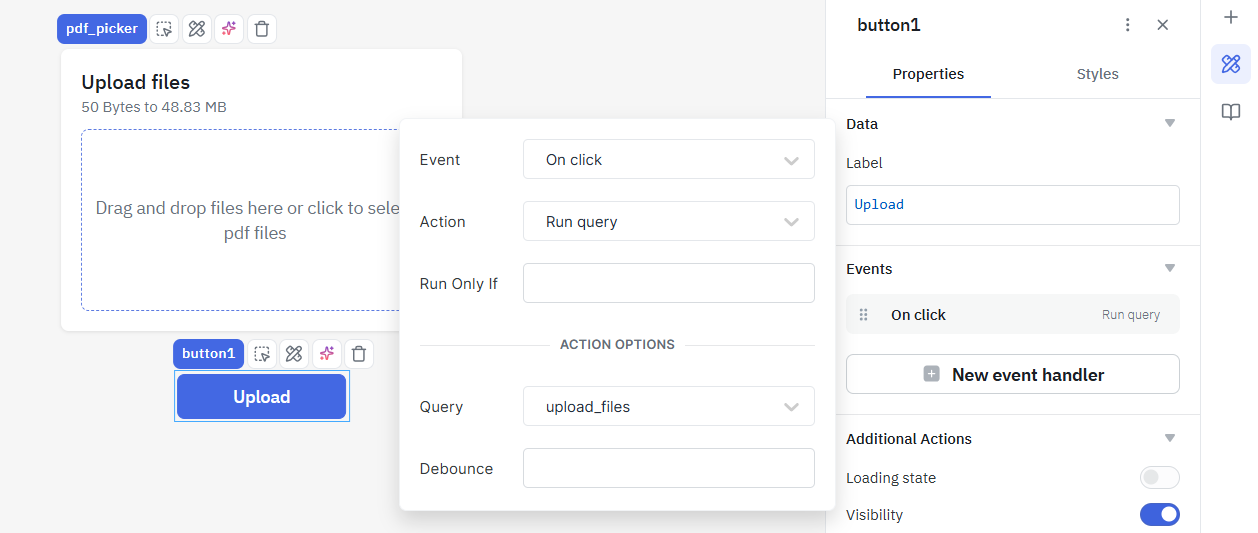Collapse the Events section
The width and height of the screenshot is (1258, 533).
(x=1169, y=269)
